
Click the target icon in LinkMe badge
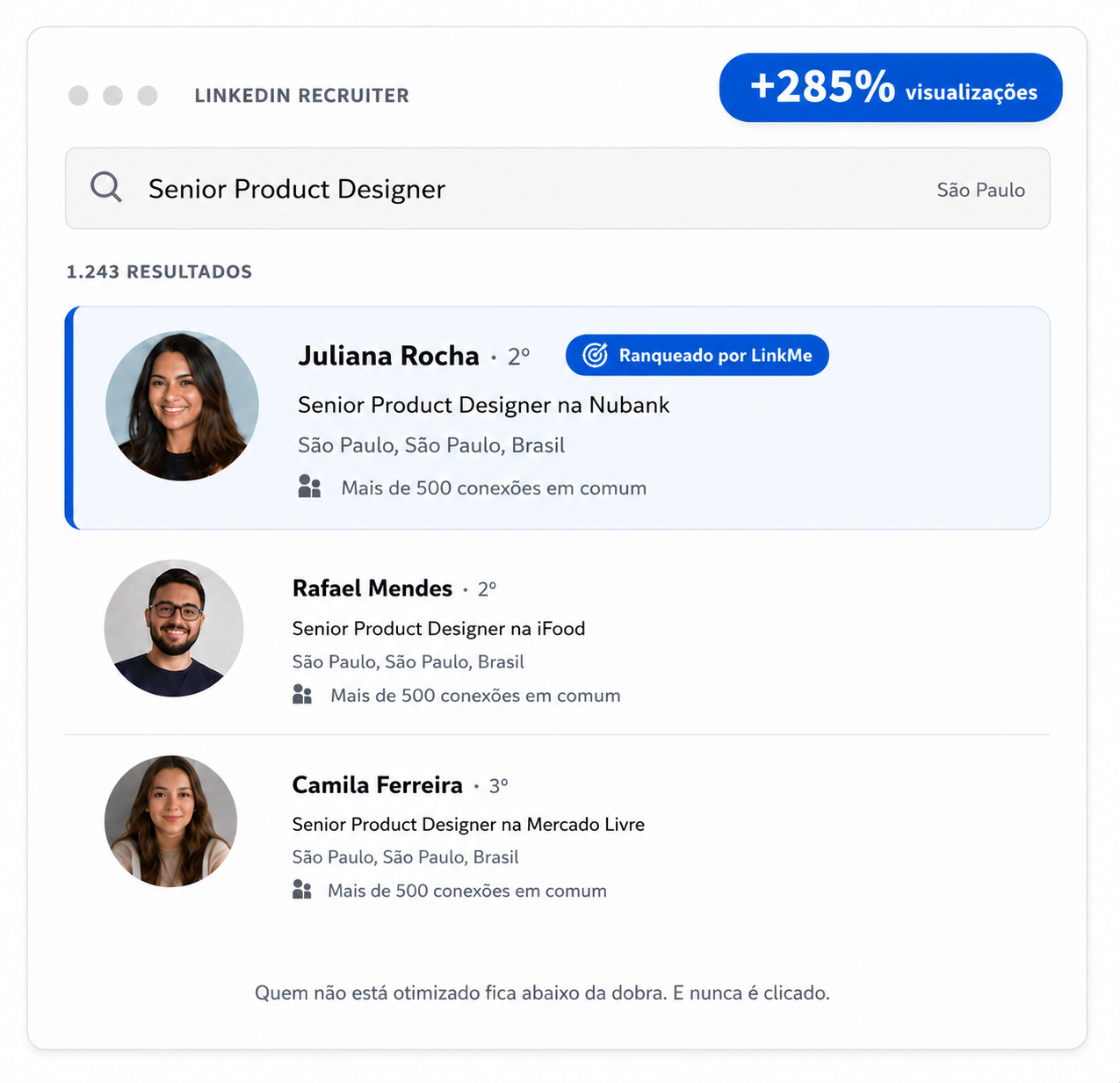[595, 355]
